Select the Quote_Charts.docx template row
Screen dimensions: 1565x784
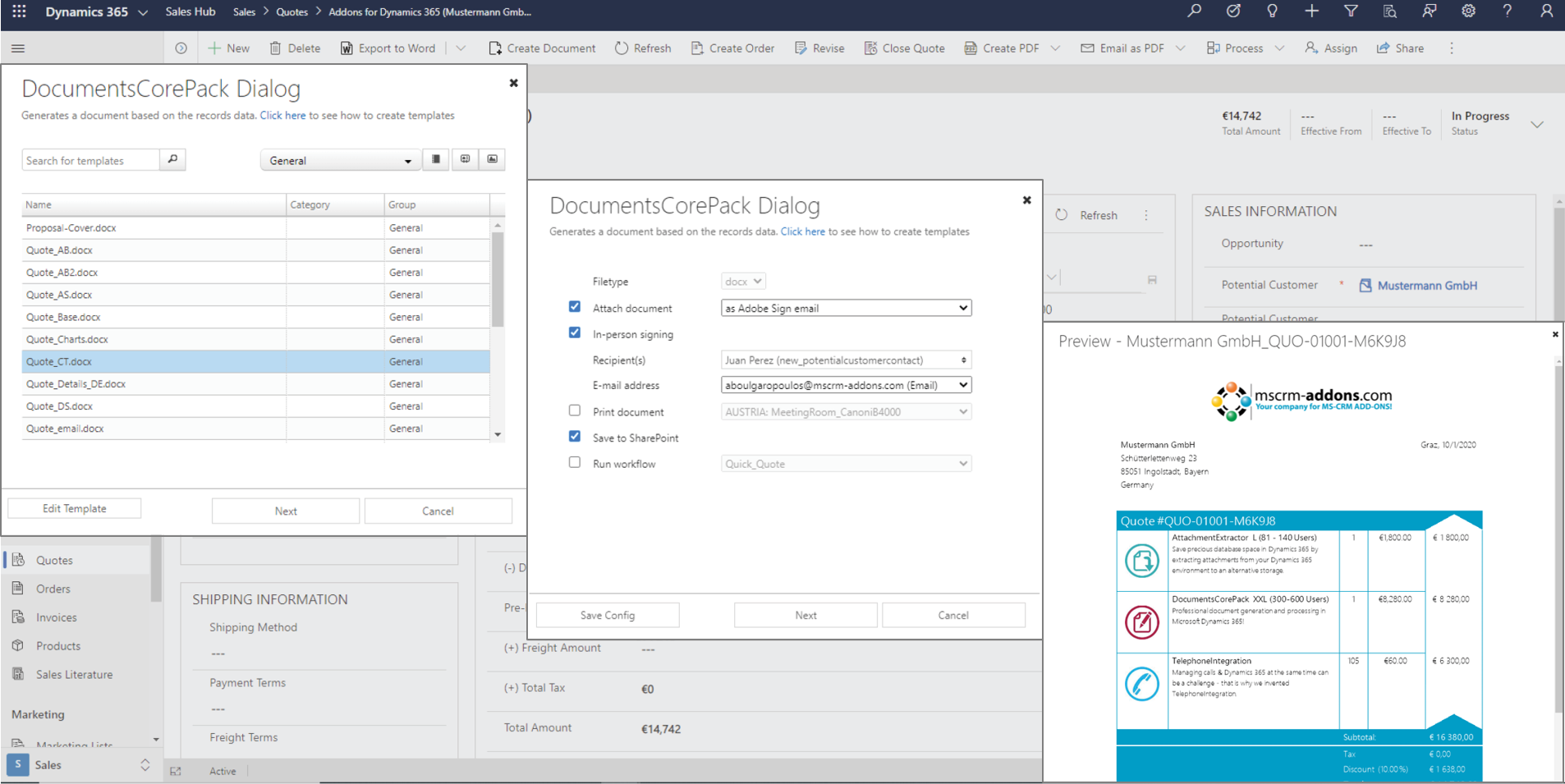[x=255, y=339]
